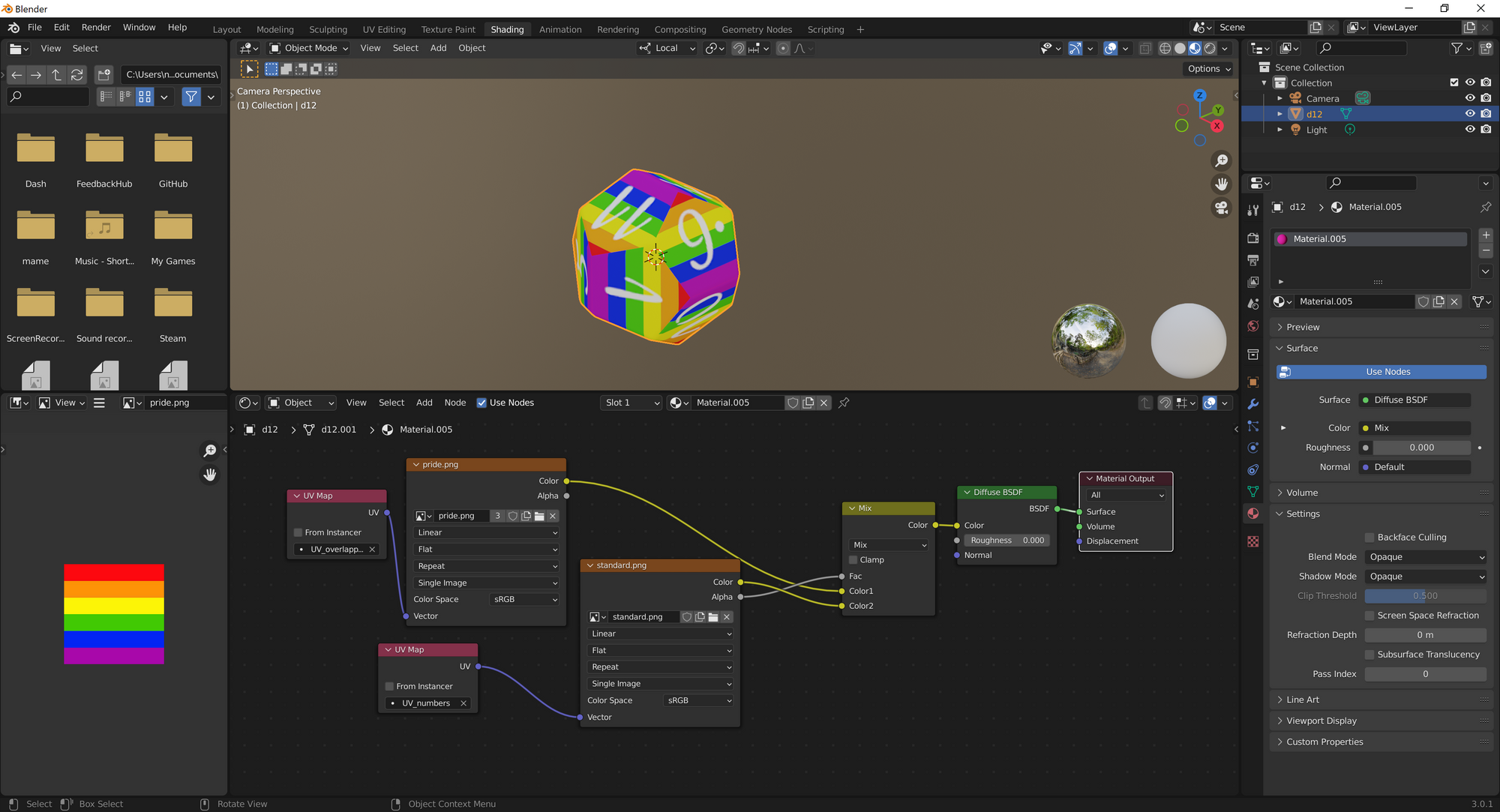Open the Steam folder in the file browser
The height and width of the screenshot is (812, 1500).
pyautogui.click(x=172, y=303)
